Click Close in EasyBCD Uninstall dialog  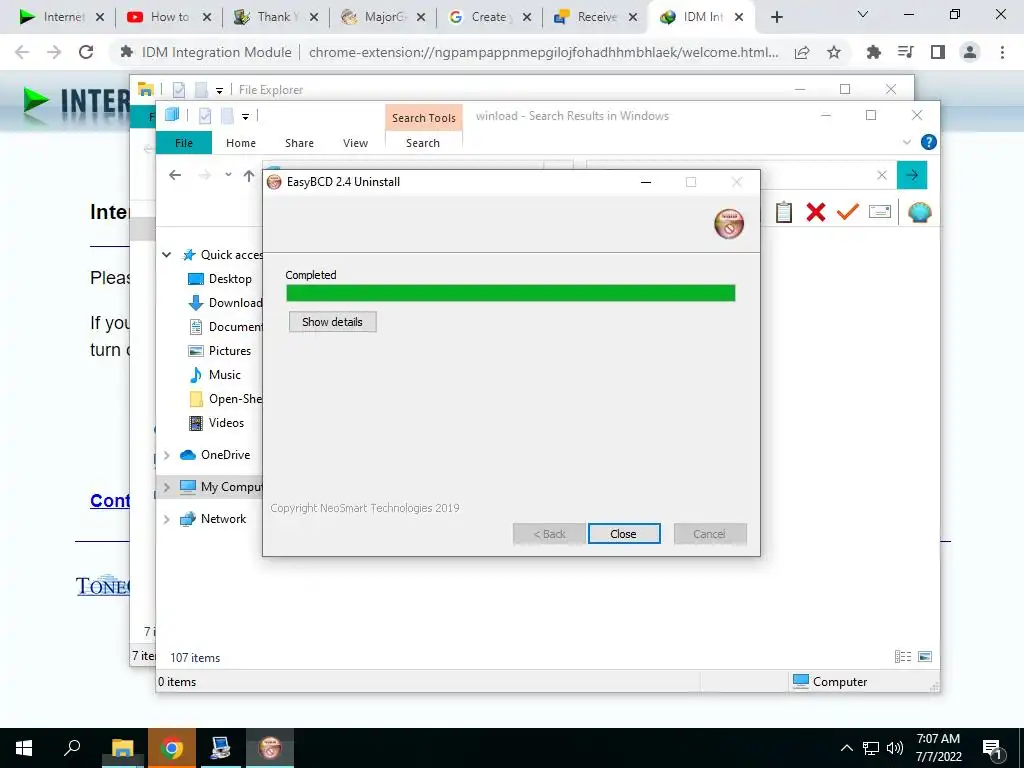(624, 534)
